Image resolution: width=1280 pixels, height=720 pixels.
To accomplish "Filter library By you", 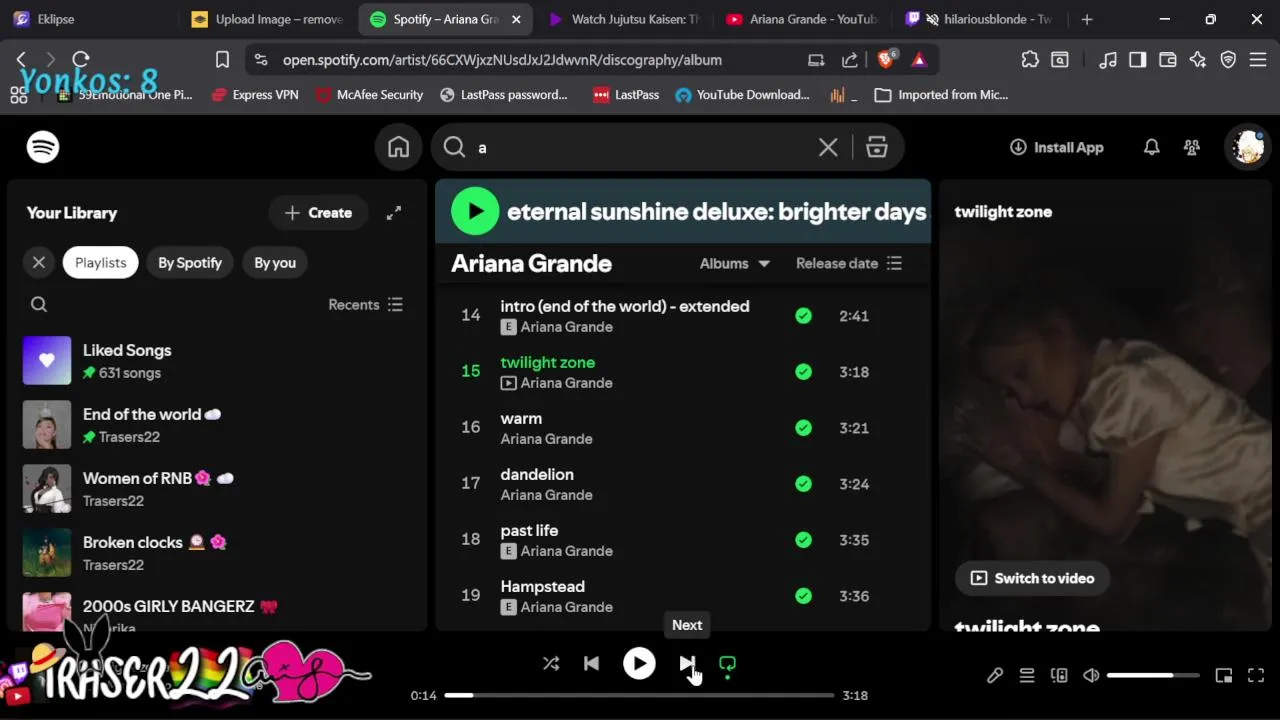I will click(275, 263).
